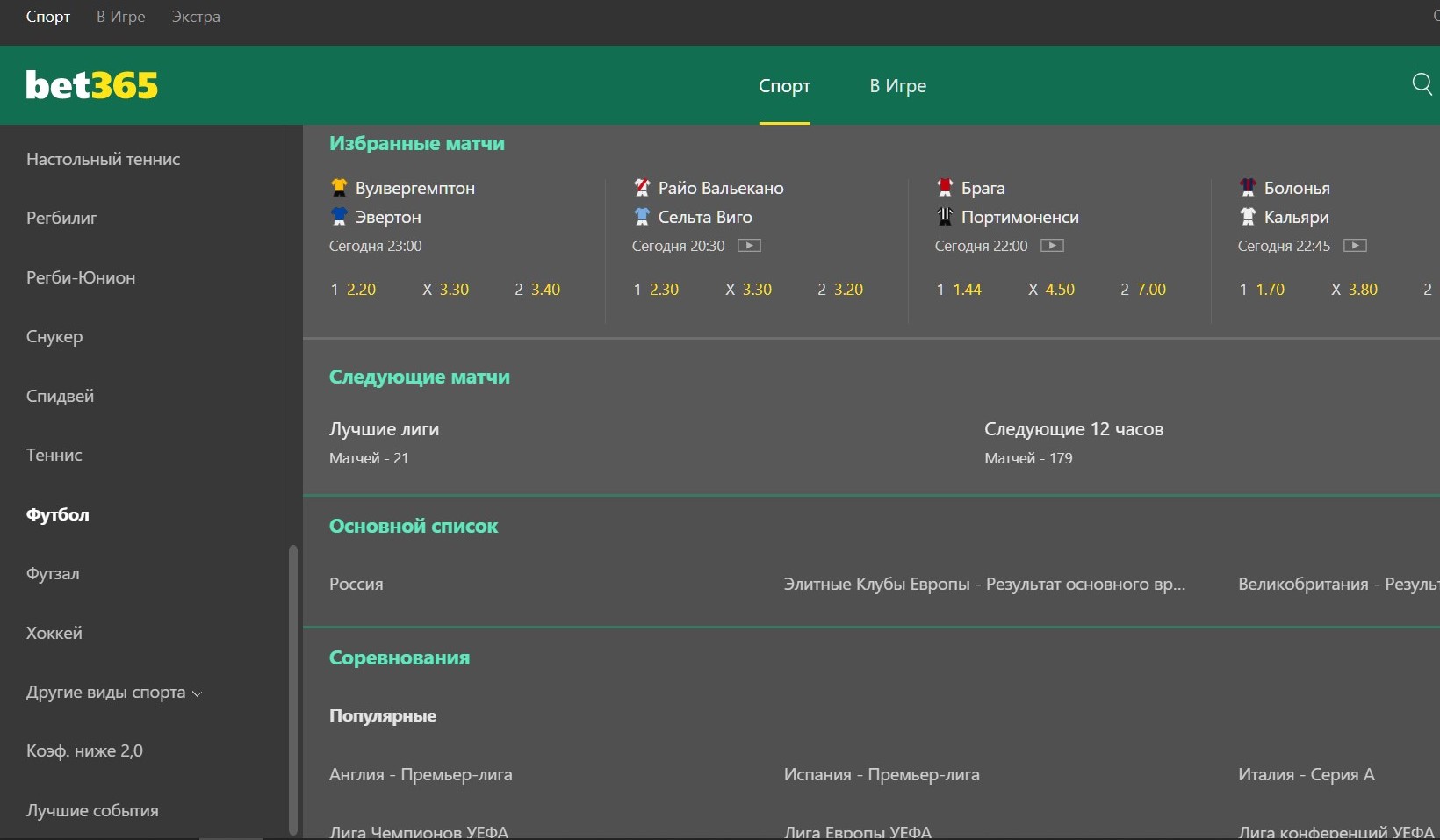This screenshot has height=840, width=1440.
Task: Switch to Спорт tab in green header
Action: tap(784, 86)
